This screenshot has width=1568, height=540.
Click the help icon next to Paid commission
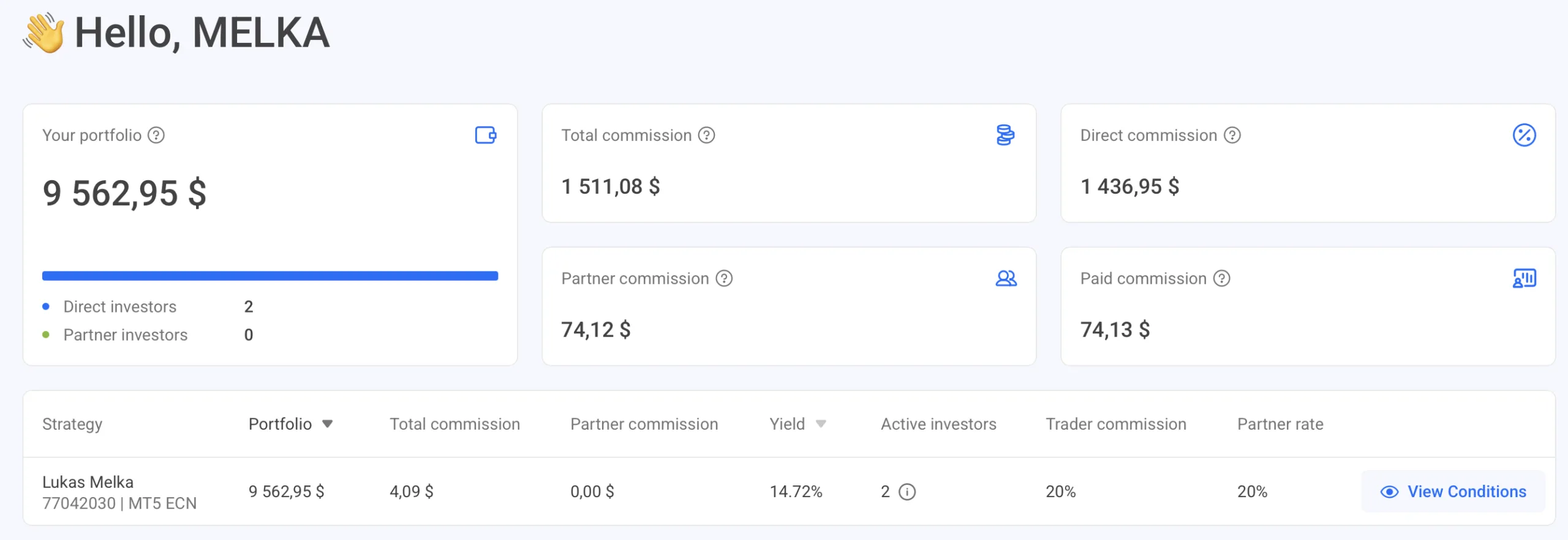point(1221,278)
